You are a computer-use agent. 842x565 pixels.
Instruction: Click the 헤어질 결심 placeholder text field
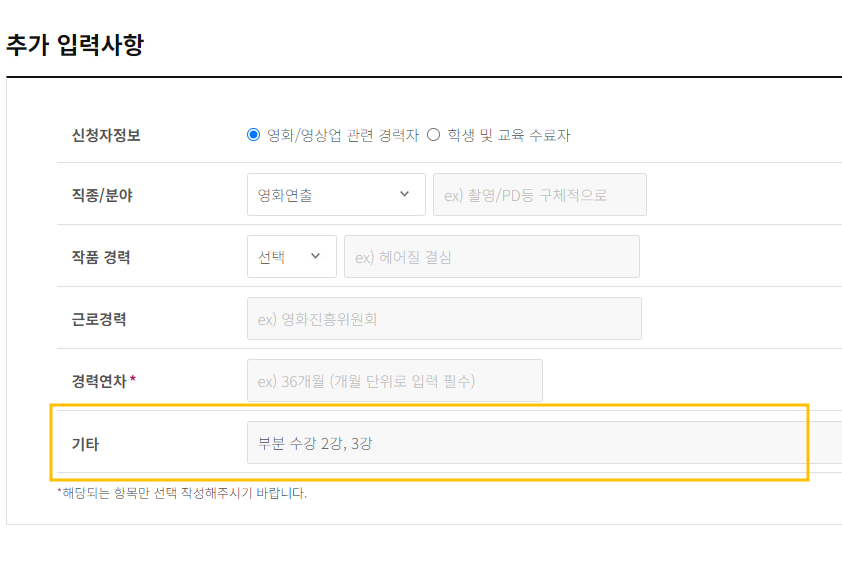tap(492, 257)
